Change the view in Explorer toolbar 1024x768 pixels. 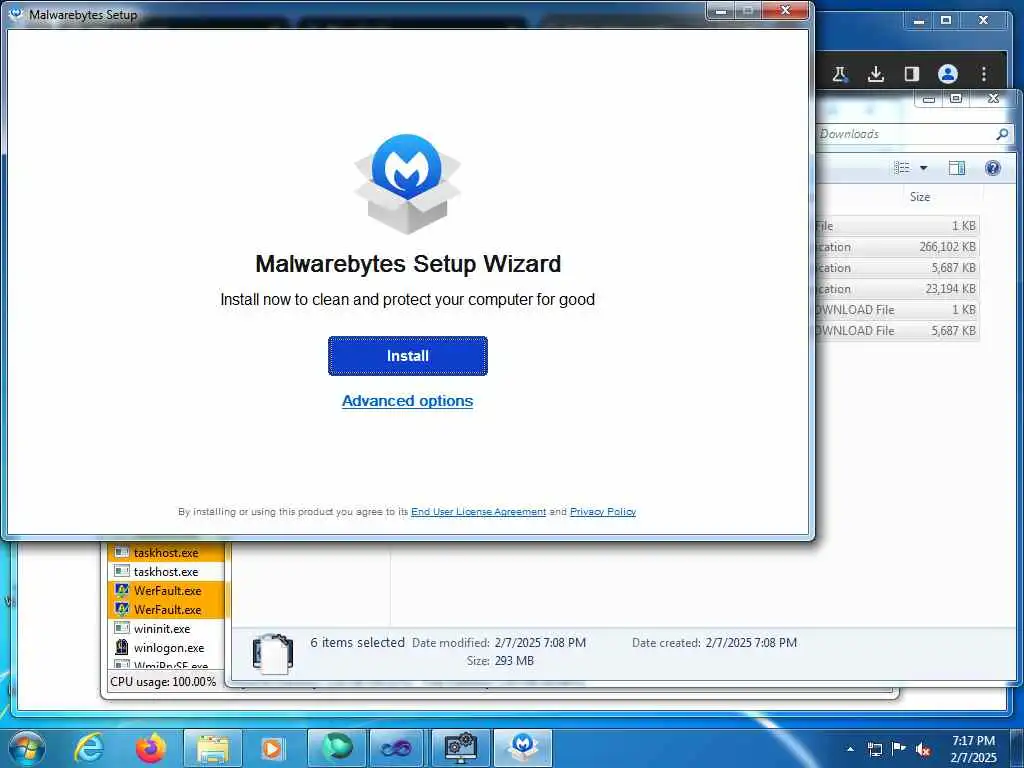902,168
